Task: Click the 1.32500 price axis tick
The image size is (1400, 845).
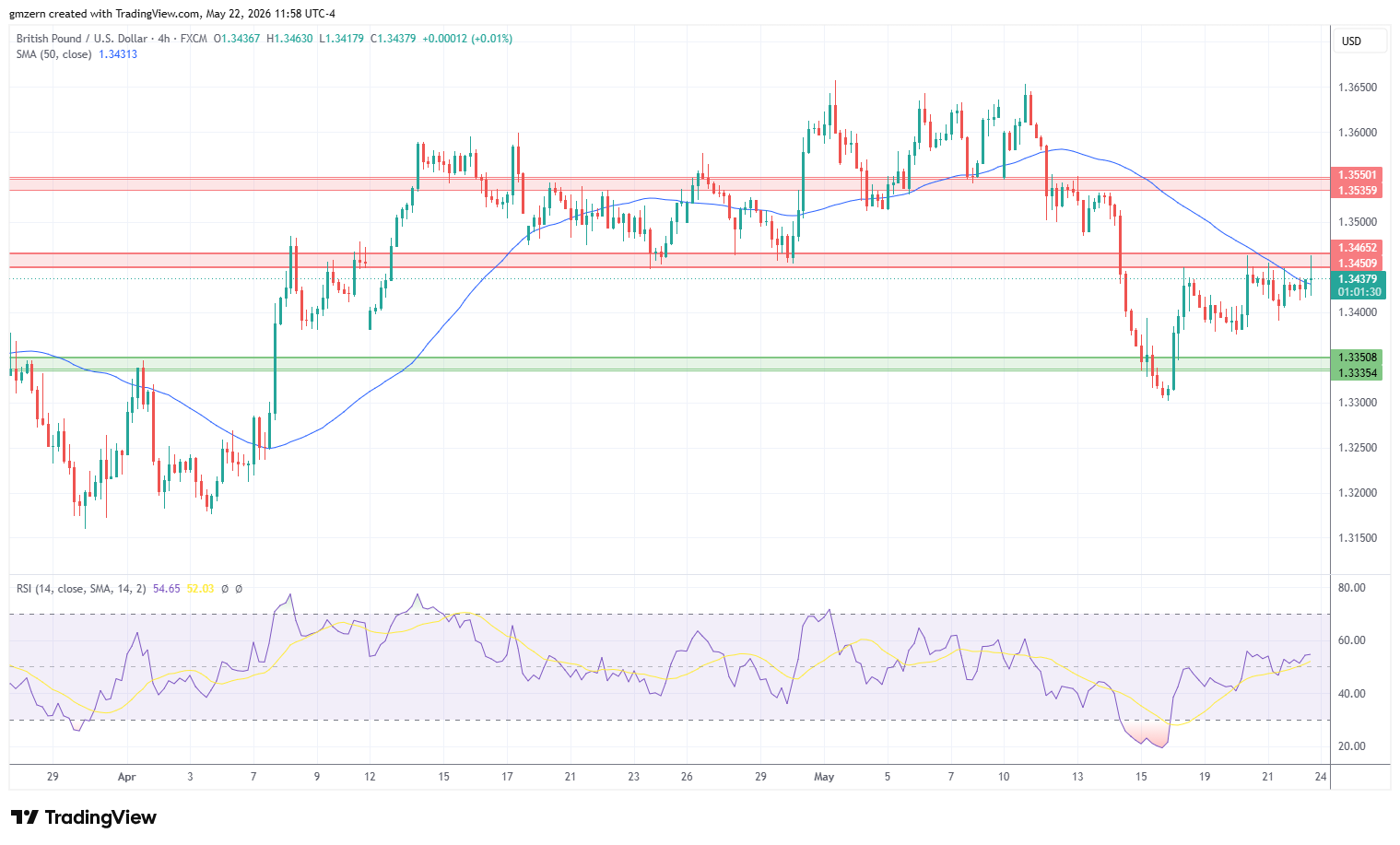Action: (x=1358, y=448)
